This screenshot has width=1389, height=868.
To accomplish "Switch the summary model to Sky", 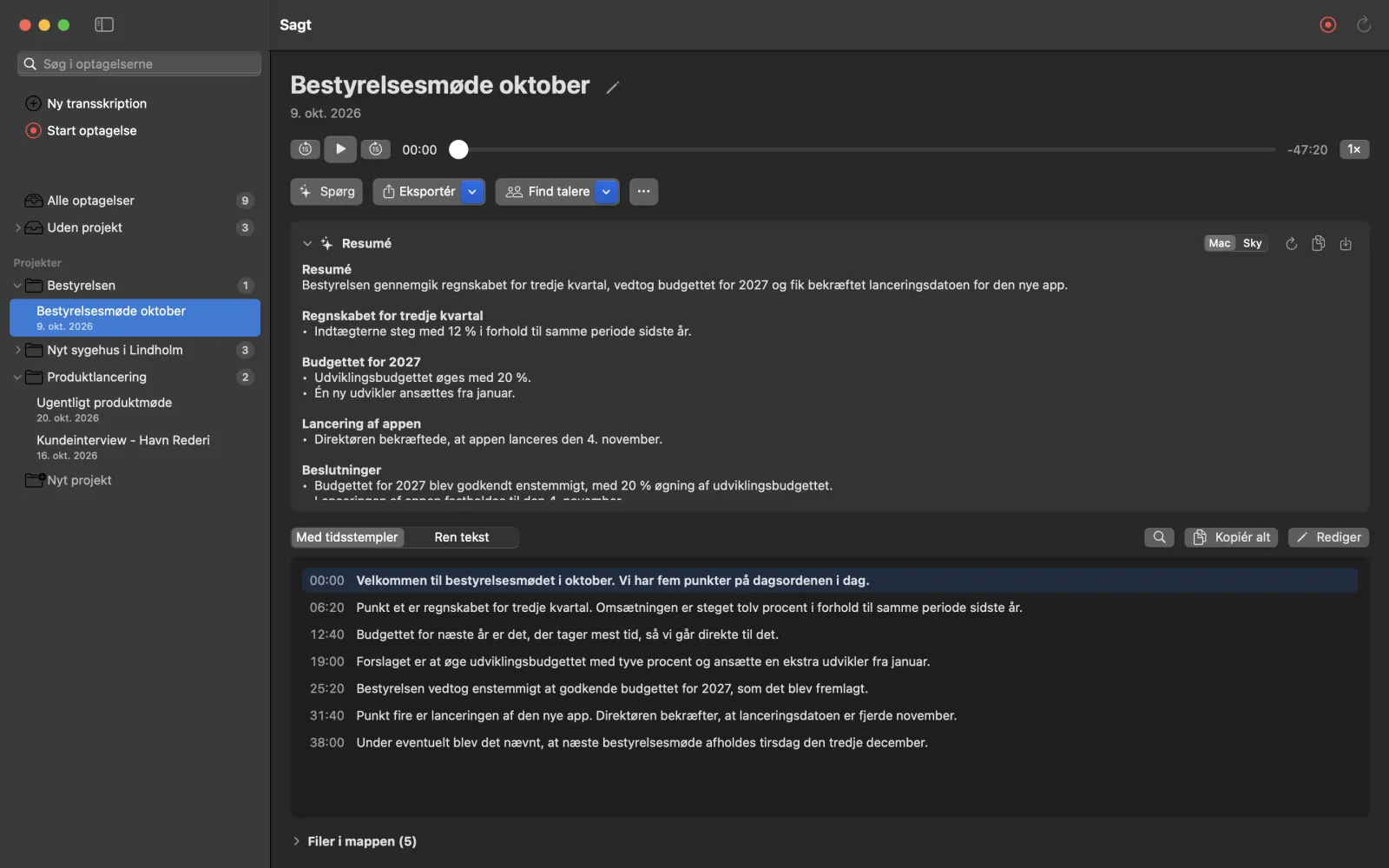I will pos(1252,243).
